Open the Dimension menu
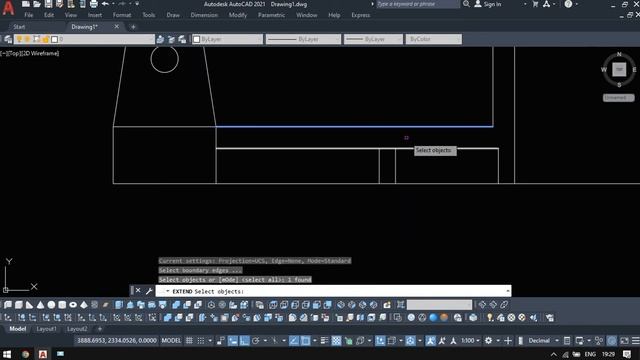Viewport: 640px width, 360px height. pos(204,15)
